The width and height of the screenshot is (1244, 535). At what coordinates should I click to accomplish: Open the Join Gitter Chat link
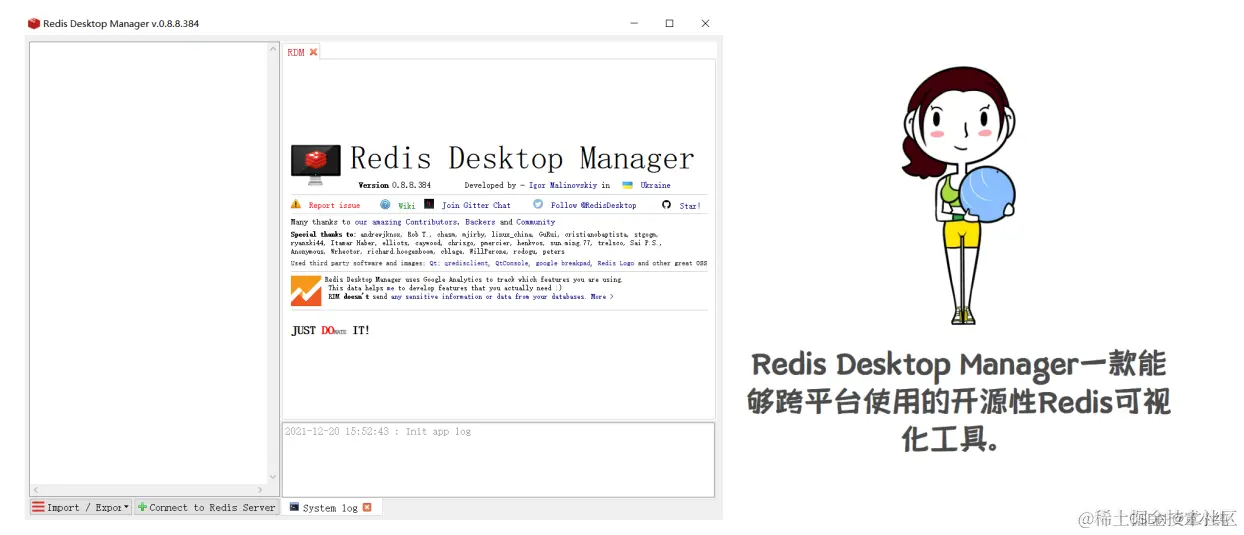coord(476,205)
